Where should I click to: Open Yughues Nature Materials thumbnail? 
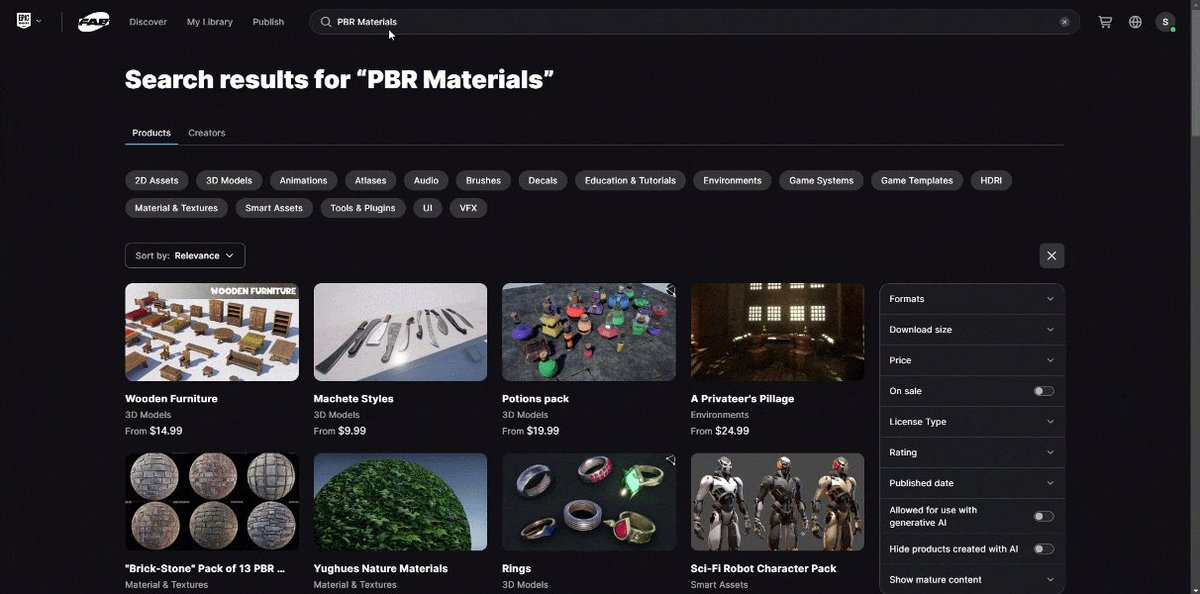point(400,502)
